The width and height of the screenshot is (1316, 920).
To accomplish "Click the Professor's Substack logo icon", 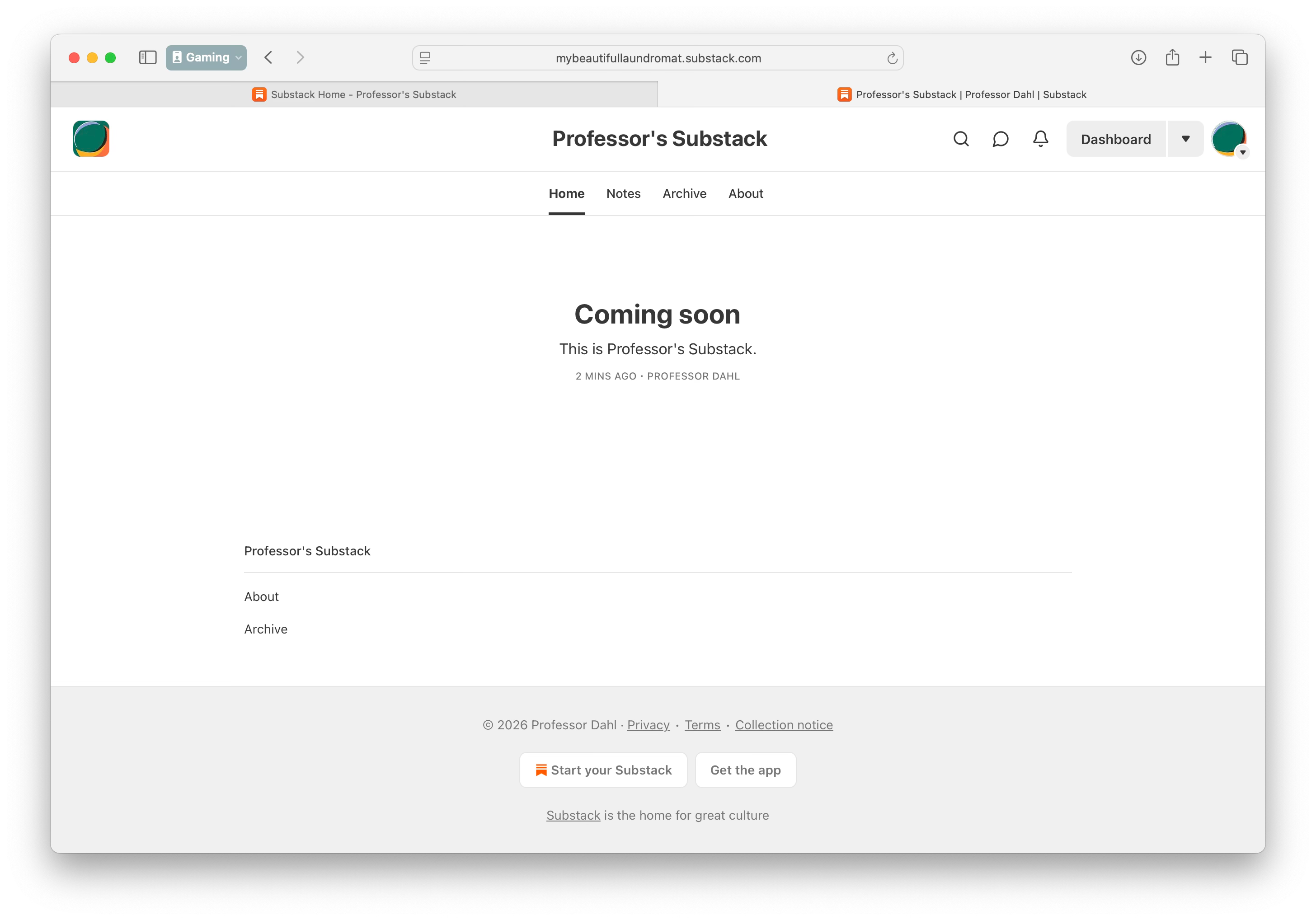I will click(x=91, y=139).
